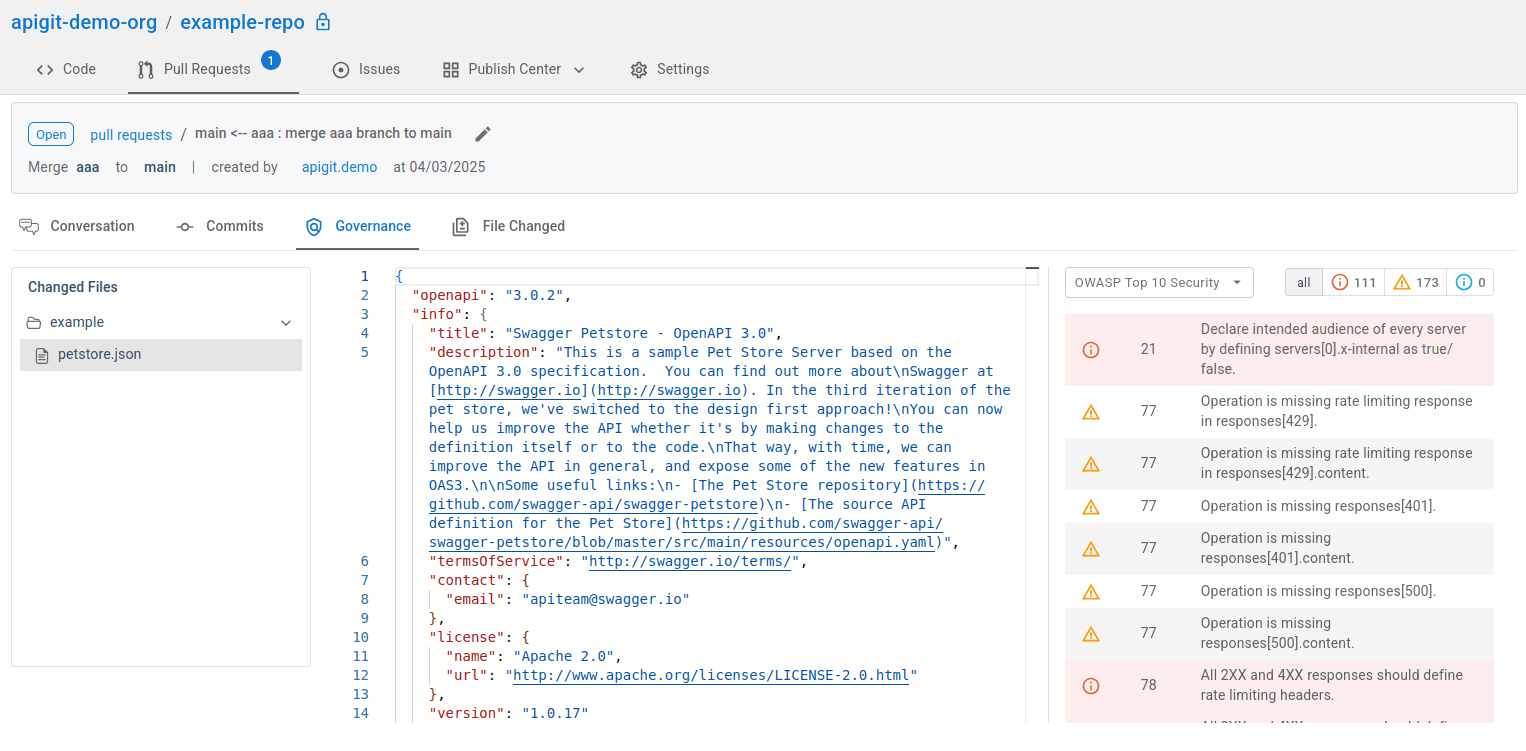Click the edit pencil icon beside PR title

tap(483, 134)
